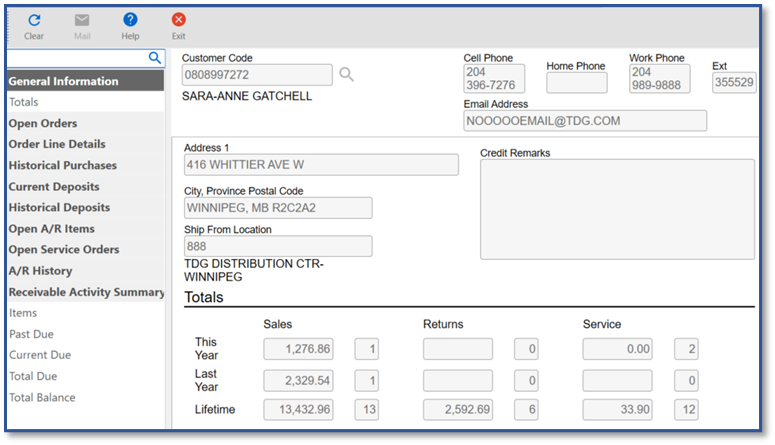Open Help via question mark icon
The height and width of the screenshot is (445, 775).
[x=130, y=20]
